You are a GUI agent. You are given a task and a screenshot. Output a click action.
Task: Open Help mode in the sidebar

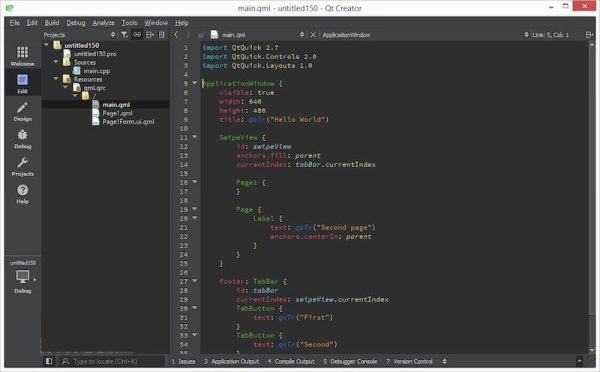point(22,194)
